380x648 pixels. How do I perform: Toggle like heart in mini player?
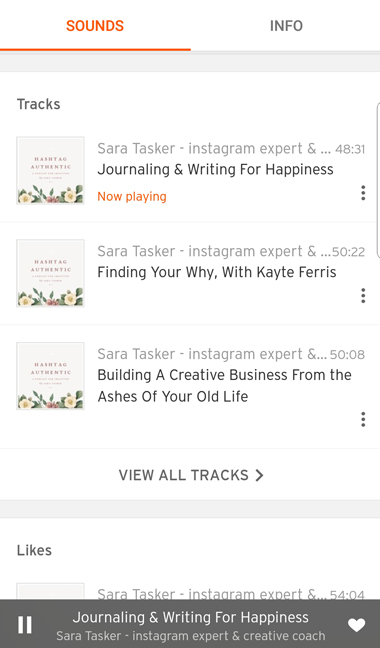click(x=356, y=625)
